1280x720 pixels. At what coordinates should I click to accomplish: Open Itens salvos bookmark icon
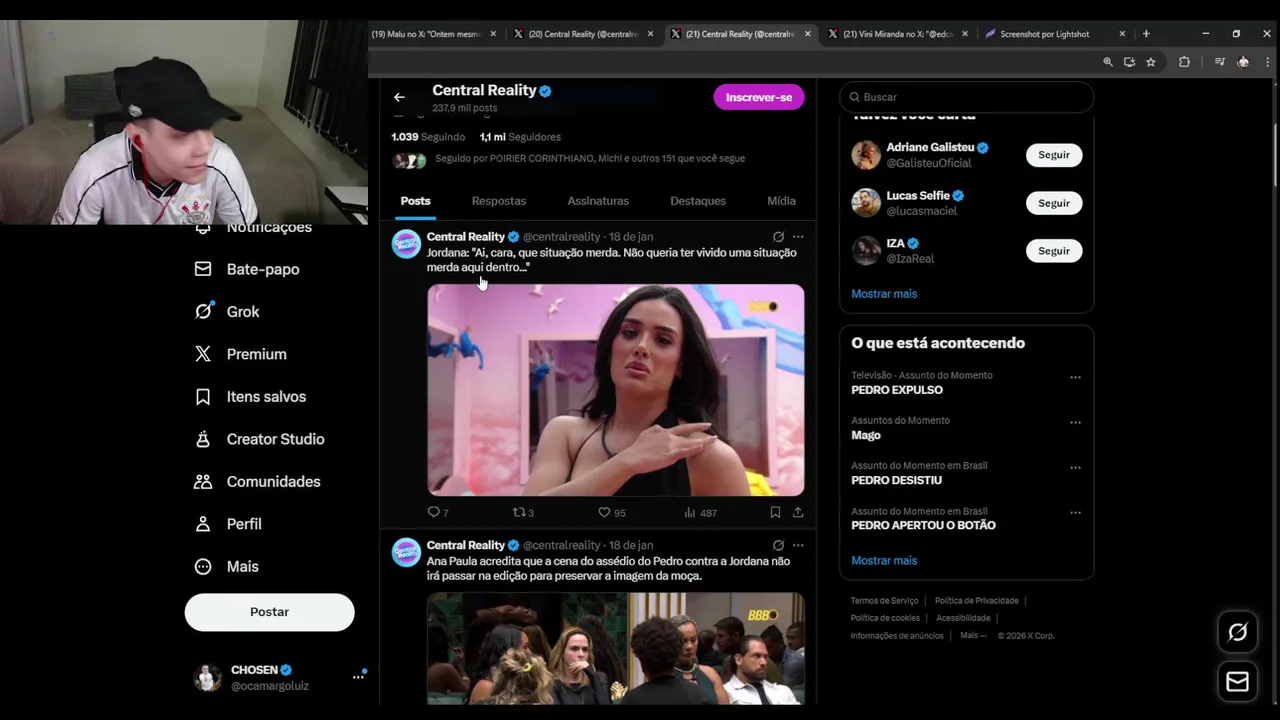203,396
